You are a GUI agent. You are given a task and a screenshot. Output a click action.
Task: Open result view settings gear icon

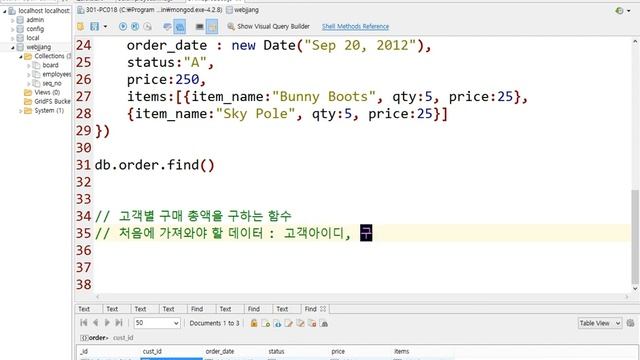(630, 323)
